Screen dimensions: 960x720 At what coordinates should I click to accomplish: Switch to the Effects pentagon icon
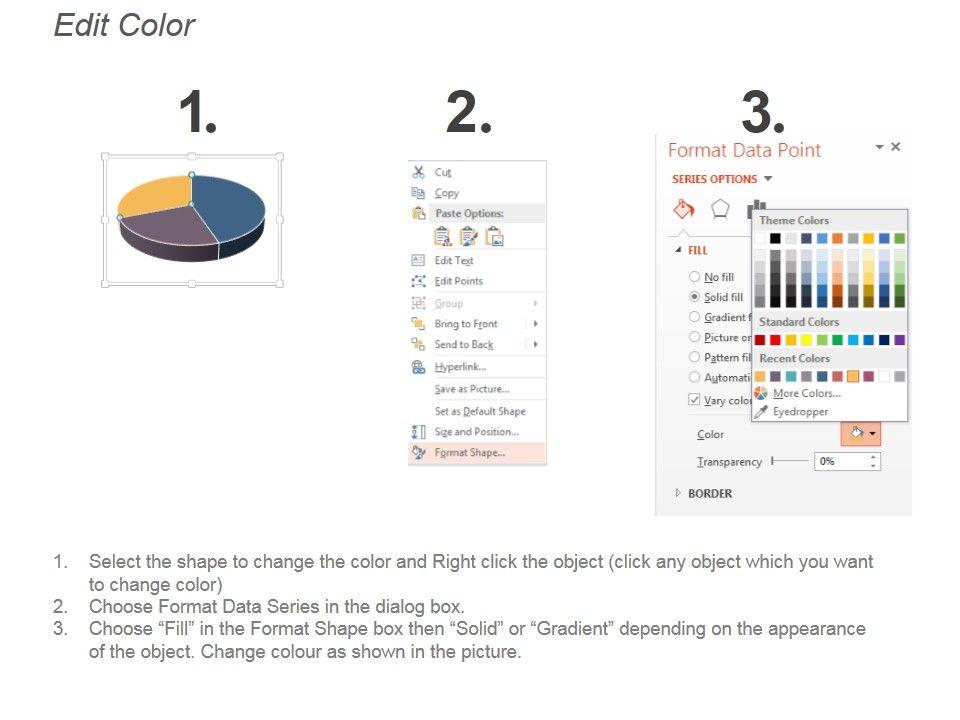click(720, 209)
